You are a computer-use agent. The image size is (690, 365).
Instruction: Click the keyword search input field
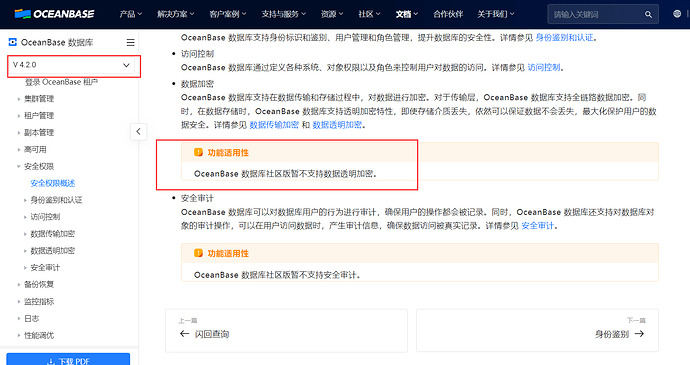point(596,15)
